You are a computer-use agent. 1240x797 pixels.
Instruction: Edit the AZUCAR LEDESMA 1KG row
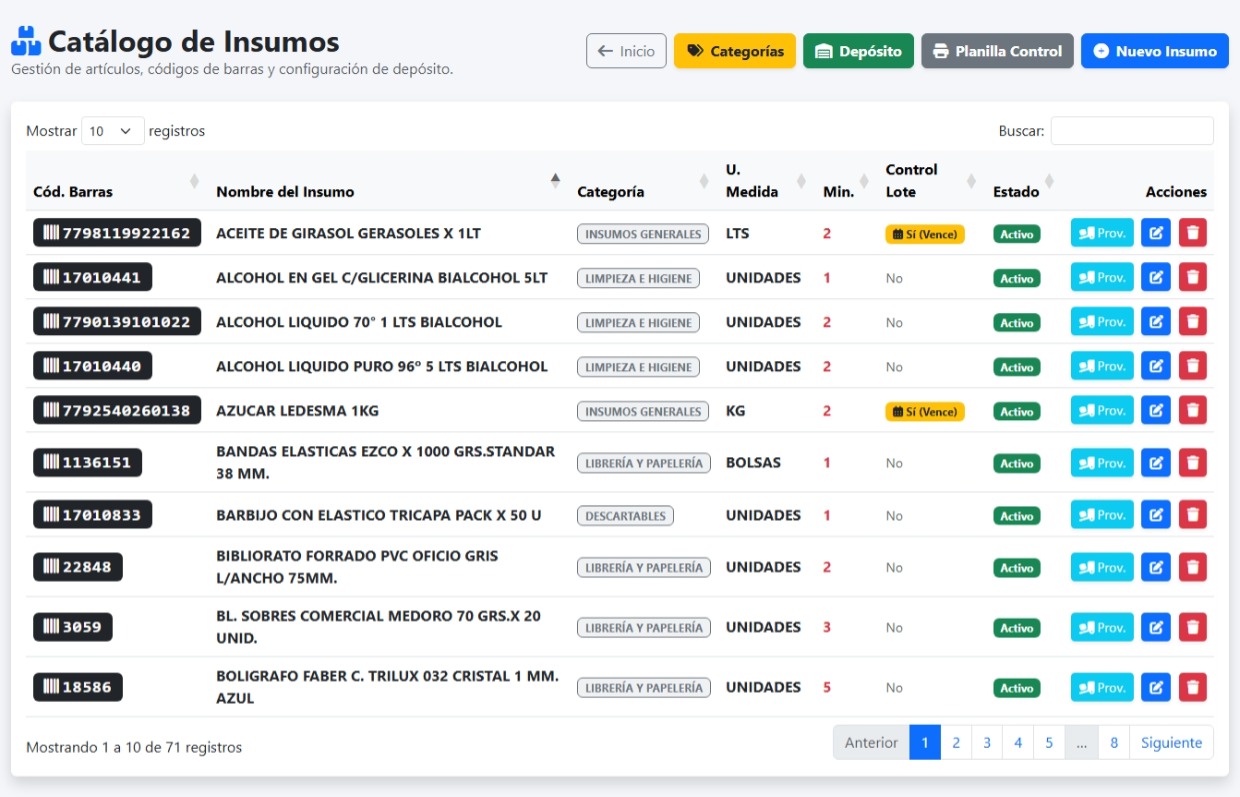pos(1155,410)
